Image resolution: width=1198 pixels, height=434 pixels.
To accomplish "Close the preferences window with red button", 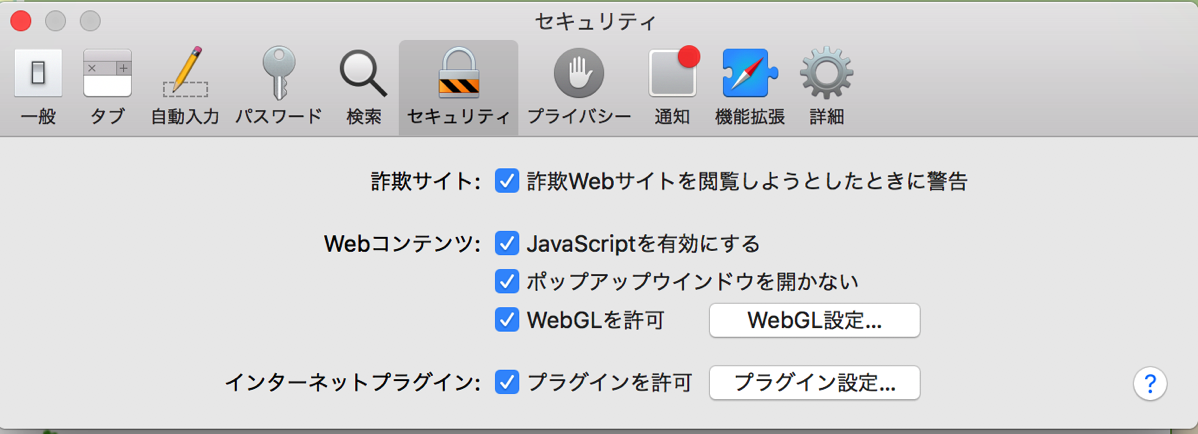I will pos(21,21).
